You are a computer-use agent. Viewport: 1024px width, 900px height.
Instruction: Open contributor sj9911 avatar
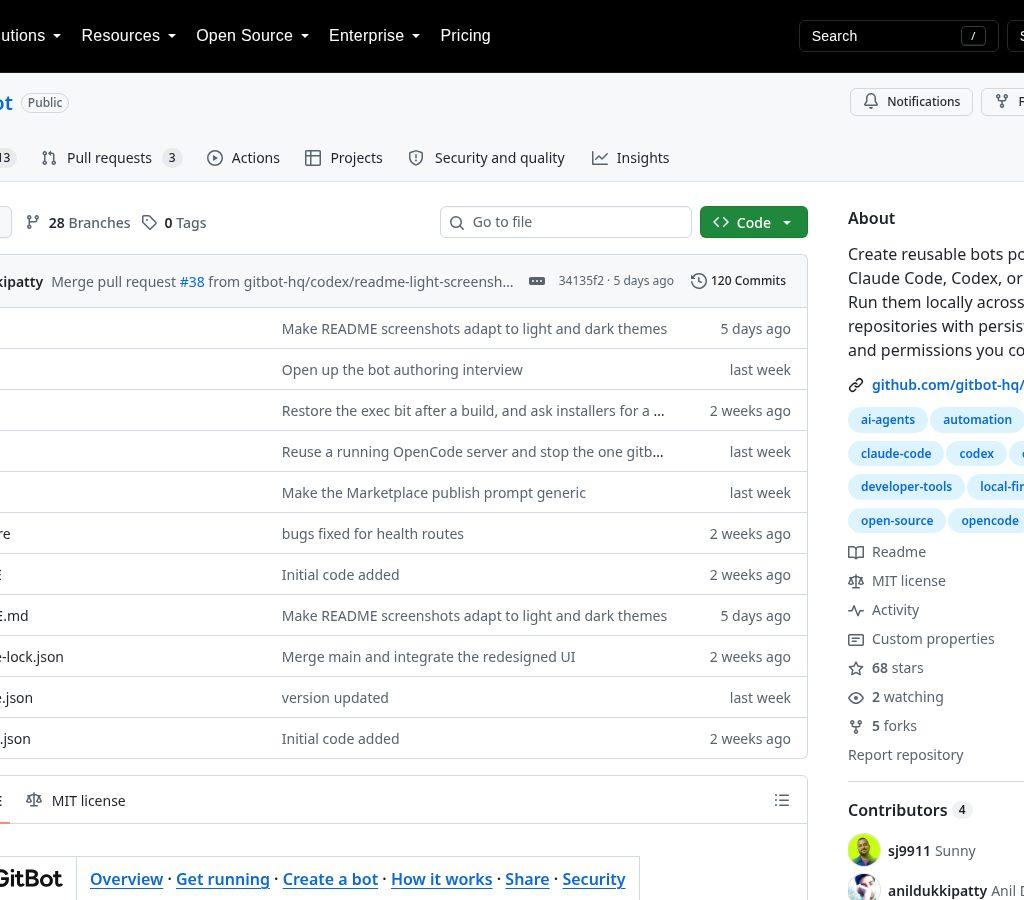tap(864, 850)
